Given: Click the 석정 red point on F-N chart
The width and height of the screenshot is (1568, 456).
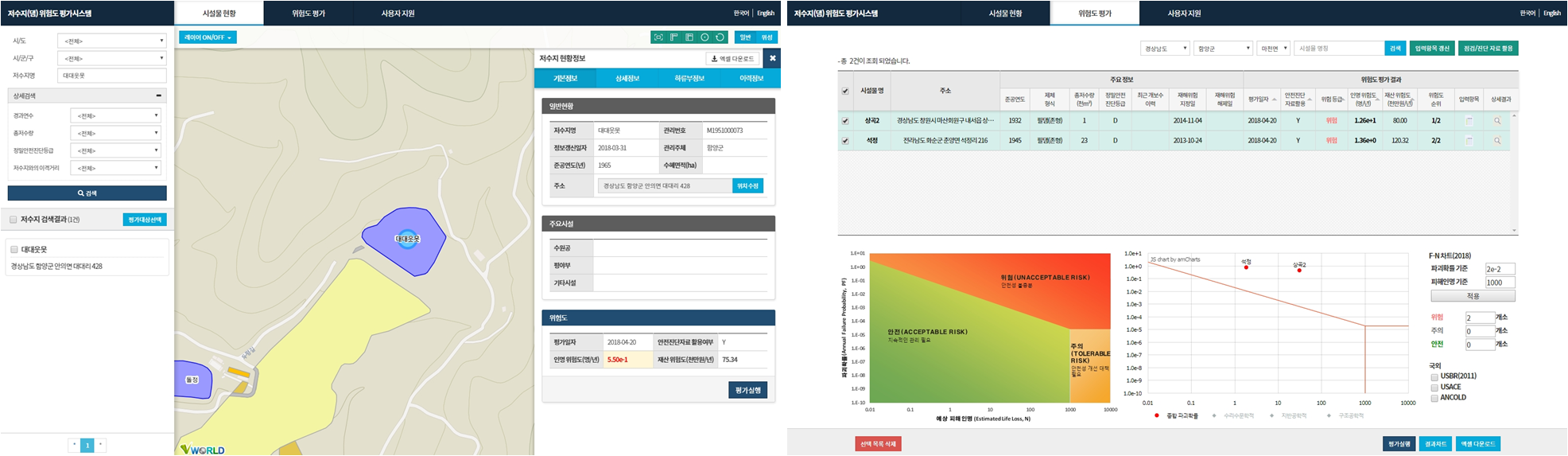Looking at the screenshot, I should (1246, 267).
